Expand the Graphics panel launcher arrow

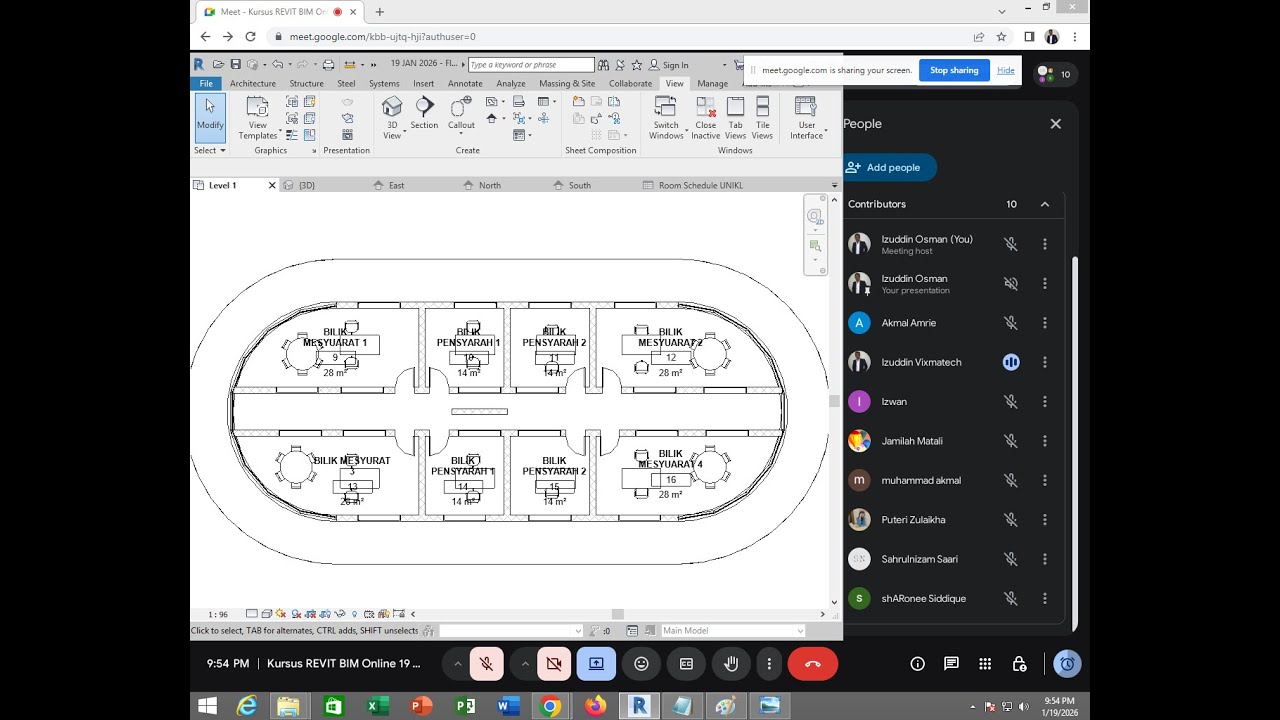click(314, 151)
